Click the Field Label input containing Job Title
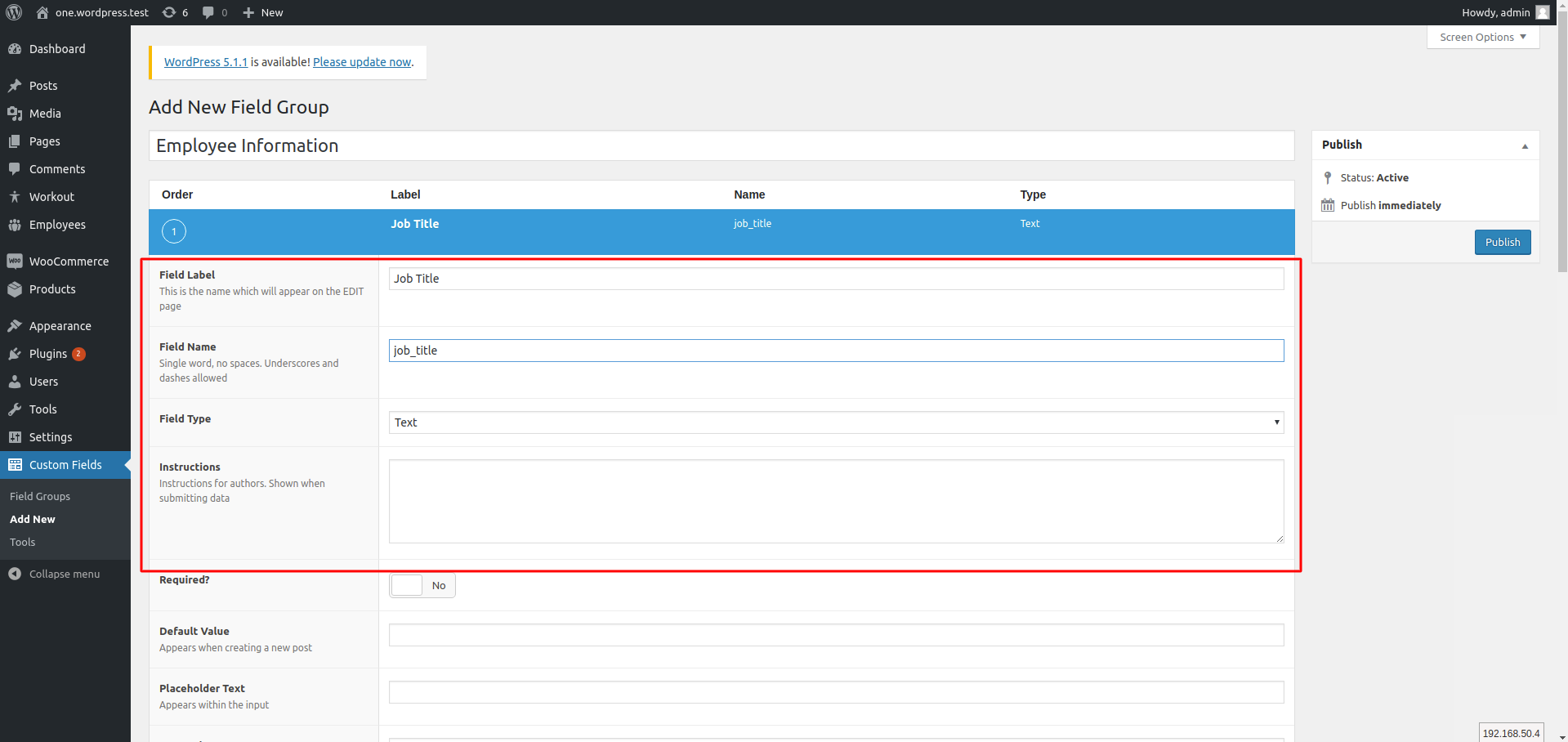This screenshot has width=1568, height=742. (836, 279)
